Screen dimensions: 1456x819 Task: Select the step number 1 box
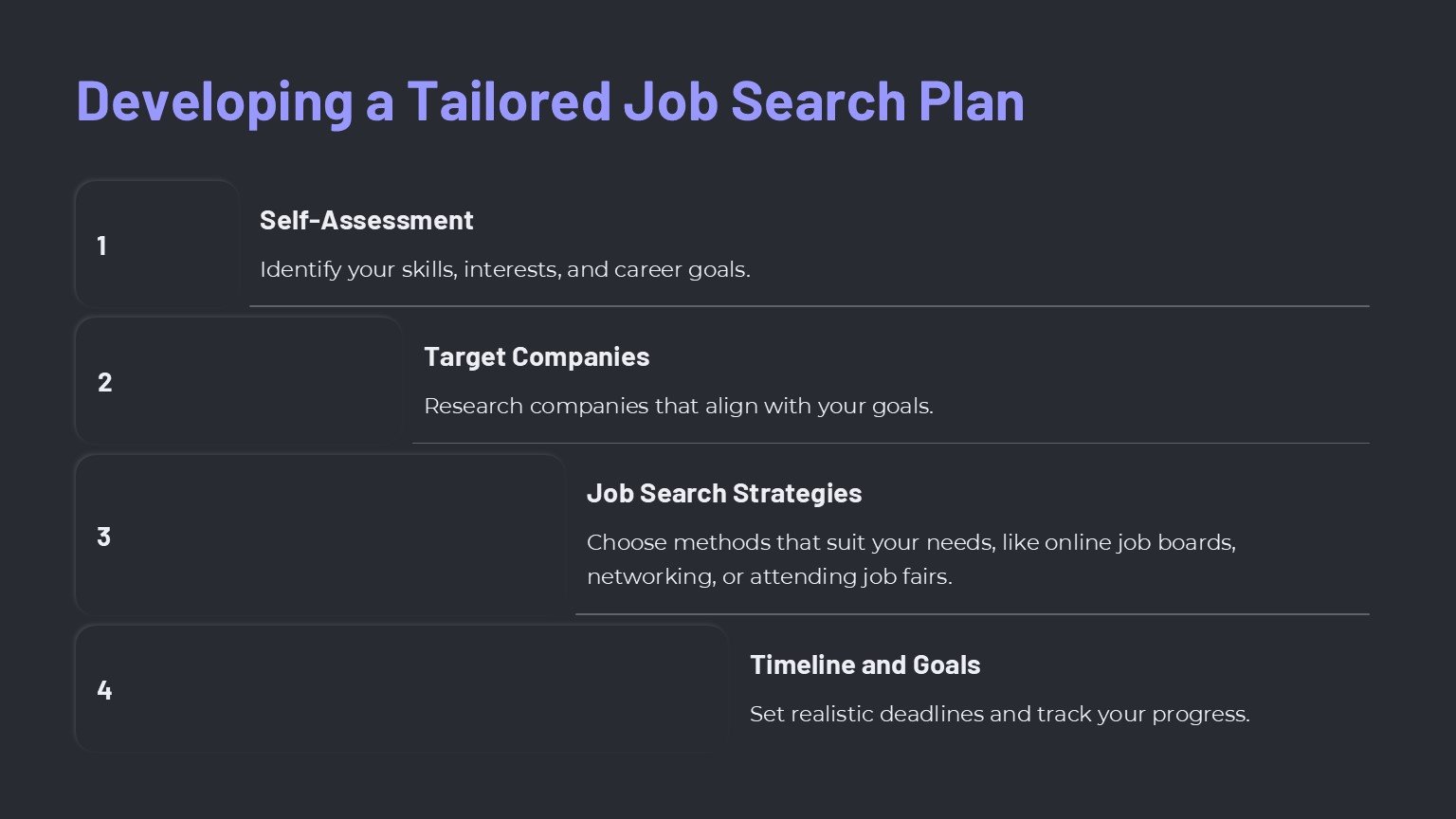(157, 245)
